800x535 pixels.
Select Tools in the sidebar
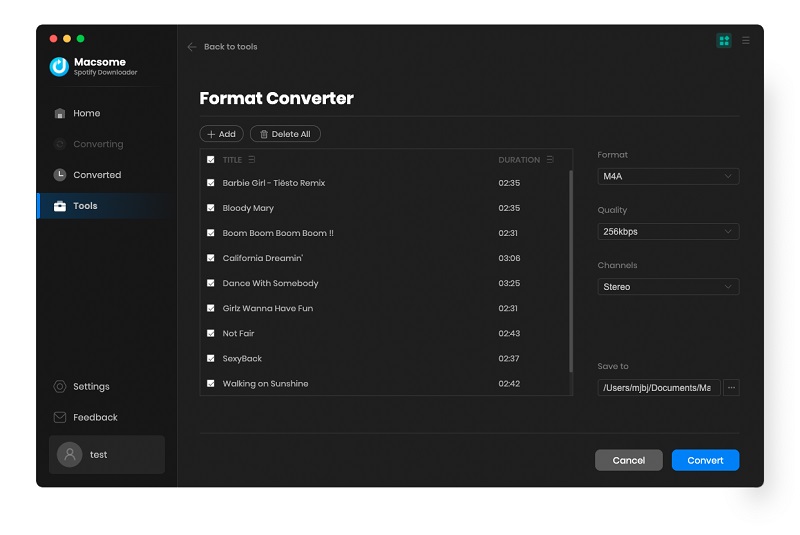(x=85, y=206)
